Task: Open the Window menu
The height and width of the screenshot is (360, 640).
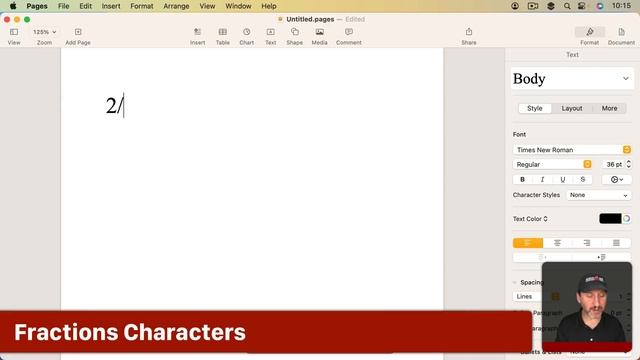Action: pos(238,6)
